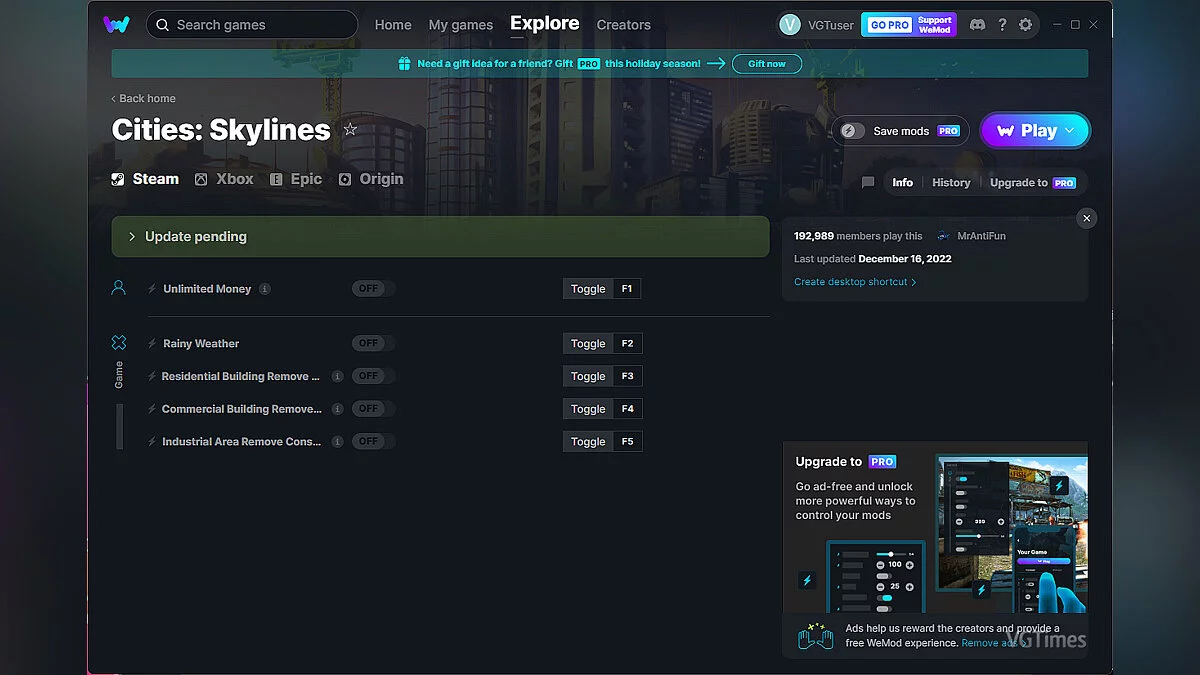
Task: Enable Industrial Area Remove Cons switch
Action: pyautogui.click(x=373, y=442)
